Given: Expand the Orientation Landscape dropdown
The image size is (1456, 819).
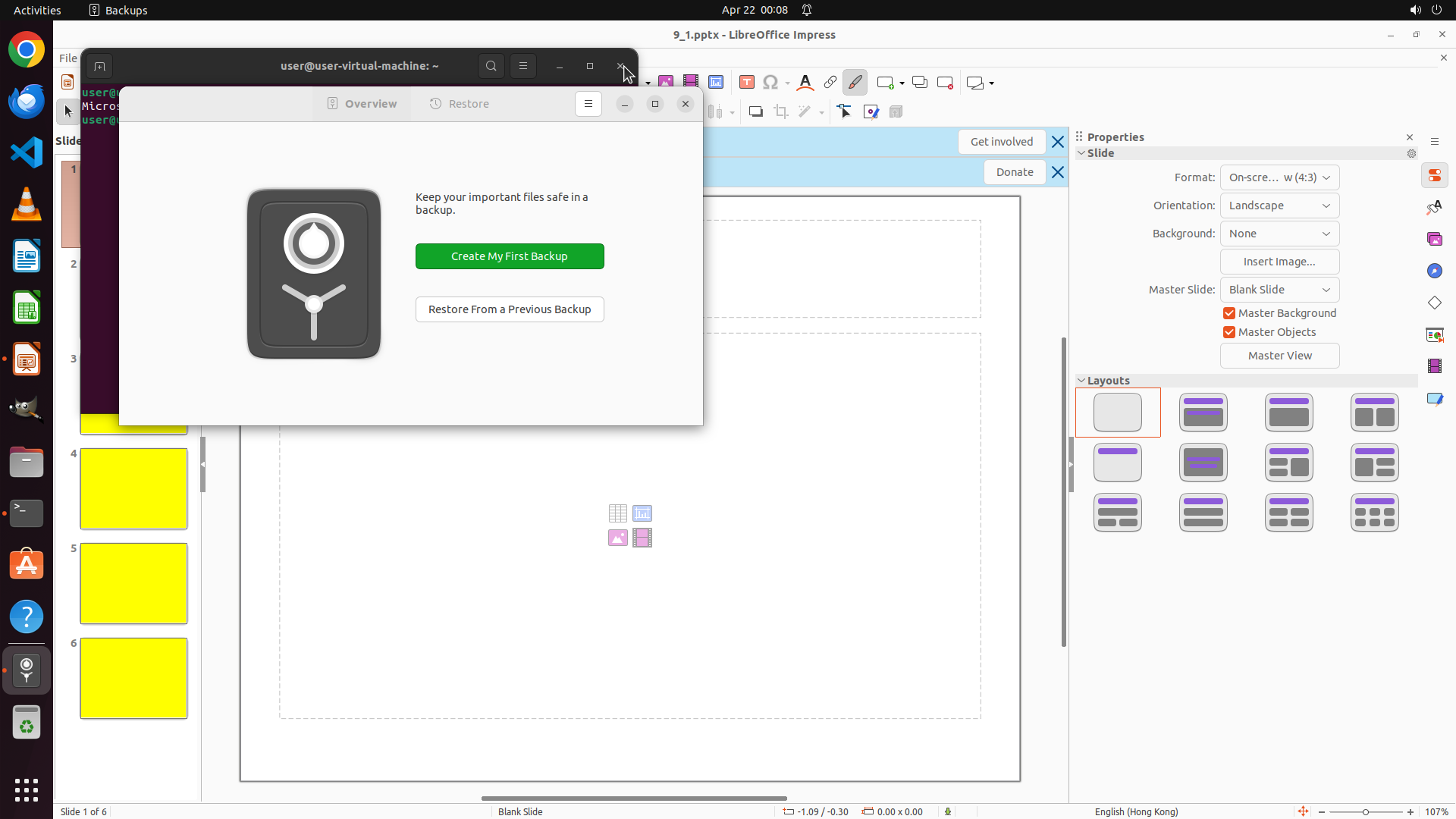Looking at the screenshot, I should click(1279, 206).
